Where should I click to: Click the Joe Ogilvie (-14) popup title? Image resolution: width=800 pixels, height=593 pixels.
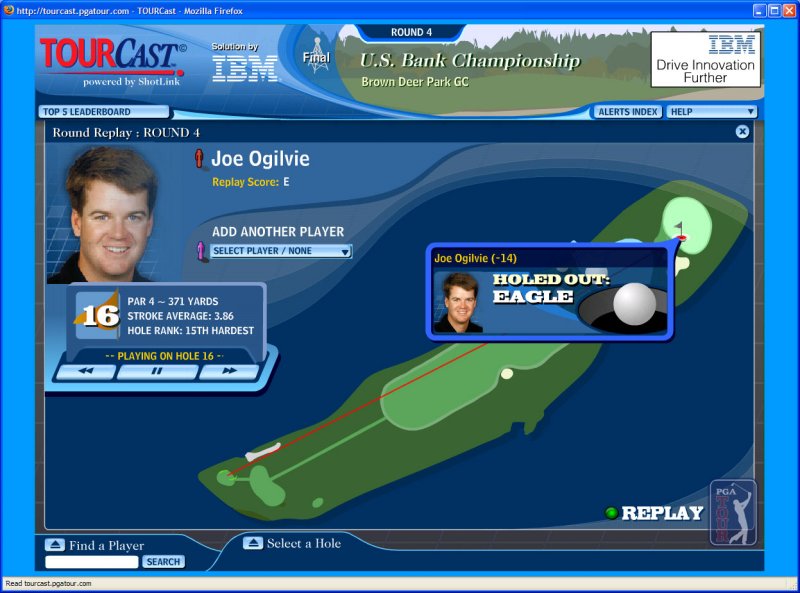tap(476, 258)
